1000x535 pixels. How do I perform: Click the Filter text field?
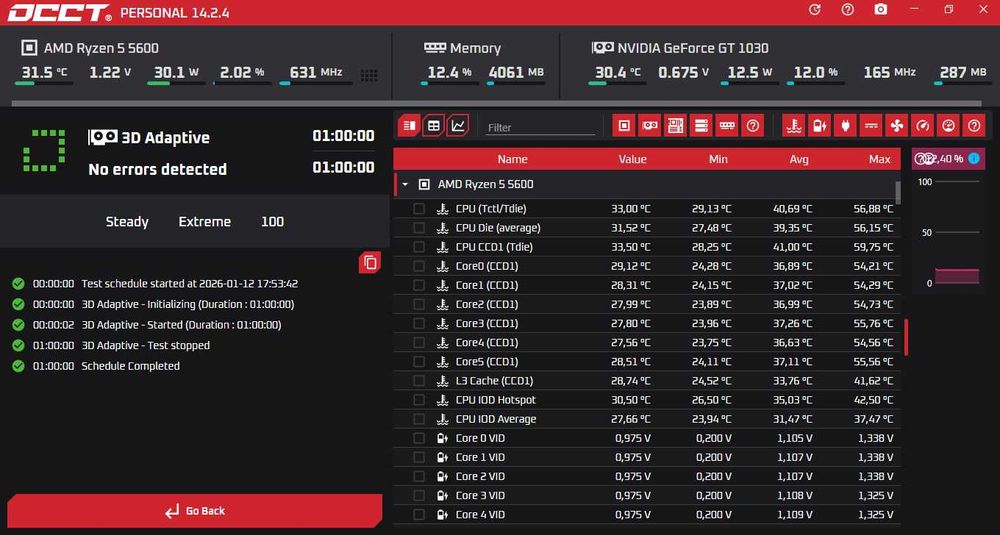click(540, 128)
